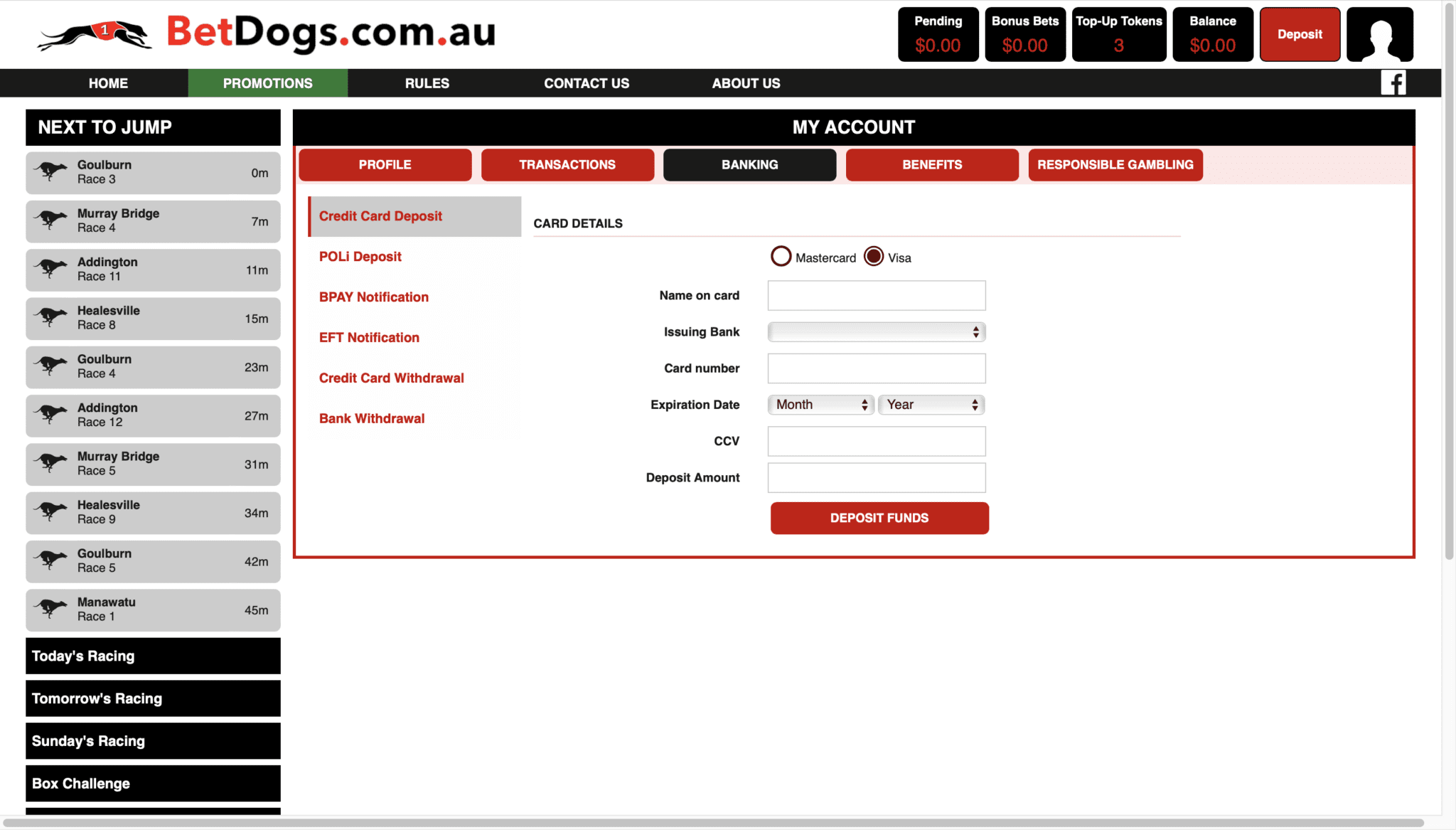
Task: Open the PROMOTIONS menu item
Action: pos(268,83)
